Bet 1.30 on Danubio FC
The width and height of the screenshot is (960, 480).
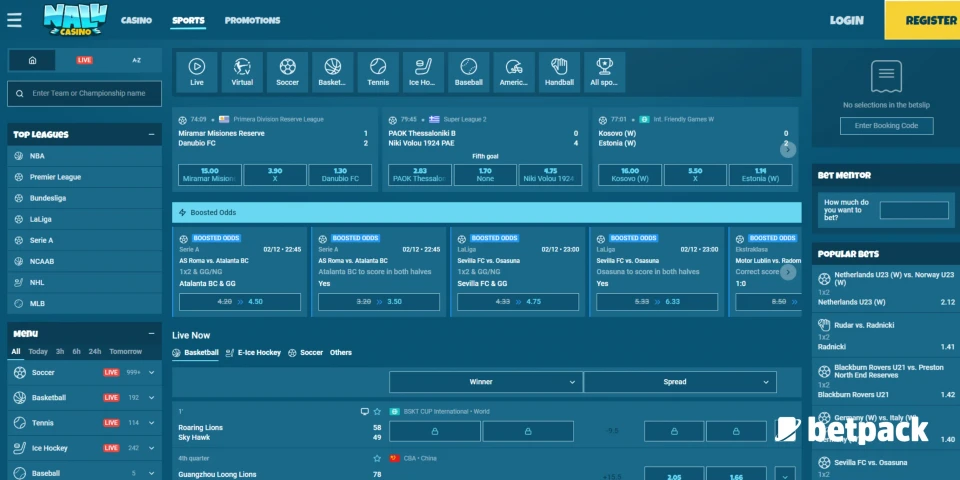click(340, 175)
